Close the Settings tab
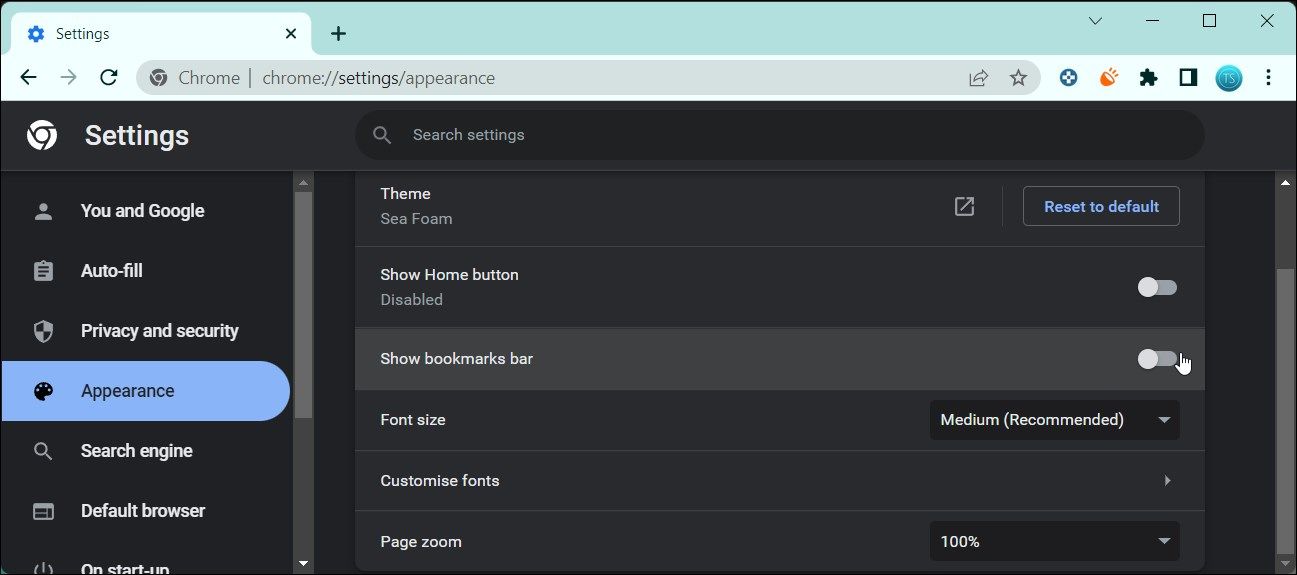The width and height of the screenshot is (1297, 575). coord(291,33)
